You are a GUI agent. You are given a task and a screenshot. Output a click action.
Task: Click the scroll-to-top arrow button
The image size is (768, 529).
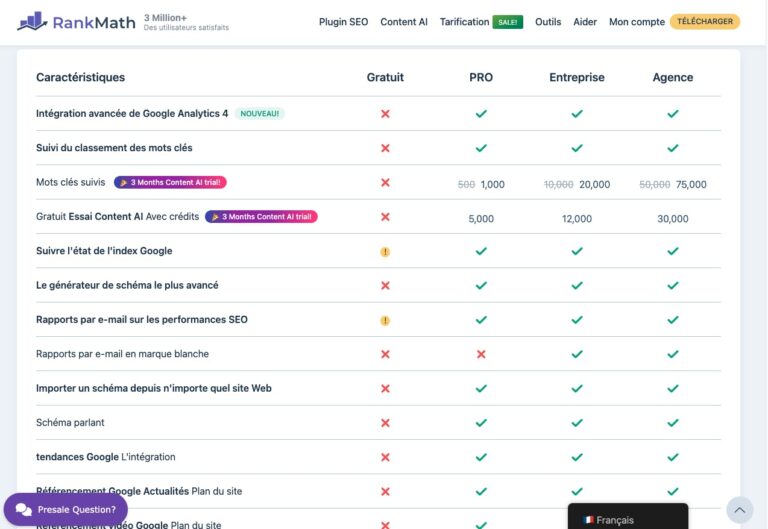pyautogui.click(x=740, y=510)
